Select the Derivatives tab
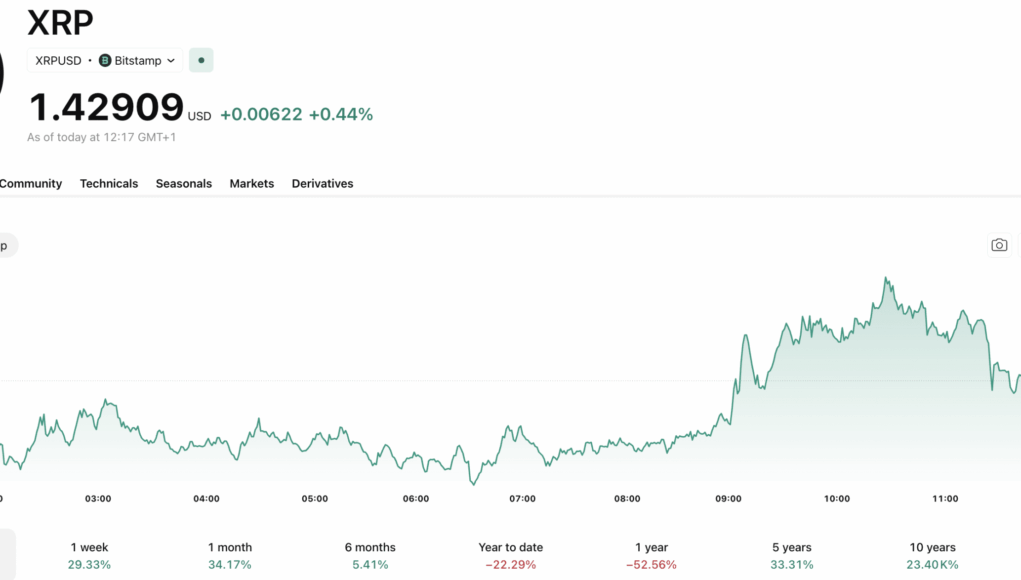The height and width of the screenshot is (580, 1021). tap(322, 184)
